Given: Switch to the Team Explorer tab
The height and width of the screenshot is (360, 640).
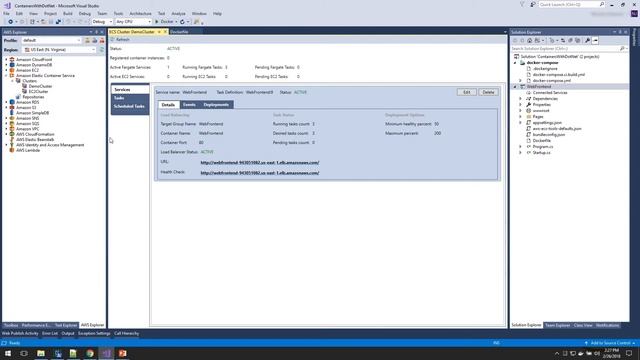Looking at the screenshot, I should (x=557, y=325).
